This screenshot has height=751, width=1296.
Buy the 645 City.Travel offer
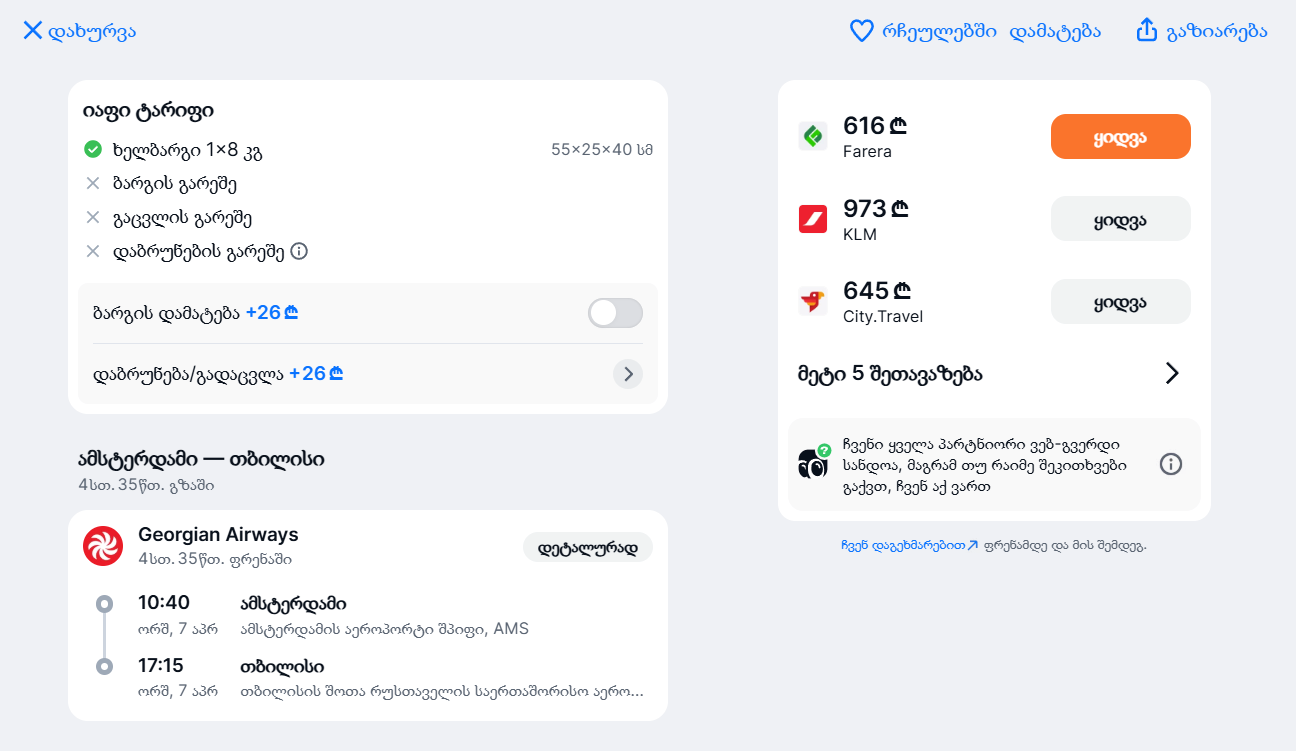point(1121,301)
